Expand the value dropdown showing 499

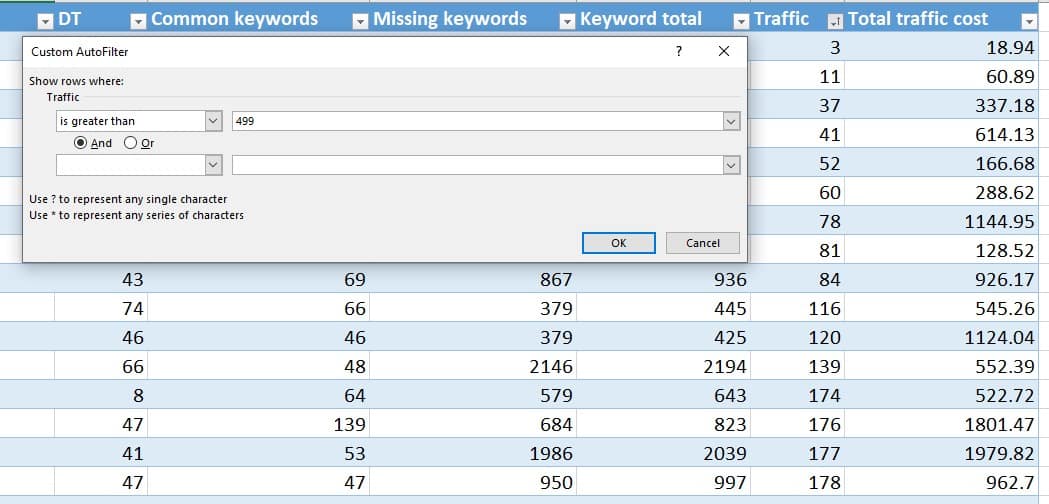pos(731,121)
